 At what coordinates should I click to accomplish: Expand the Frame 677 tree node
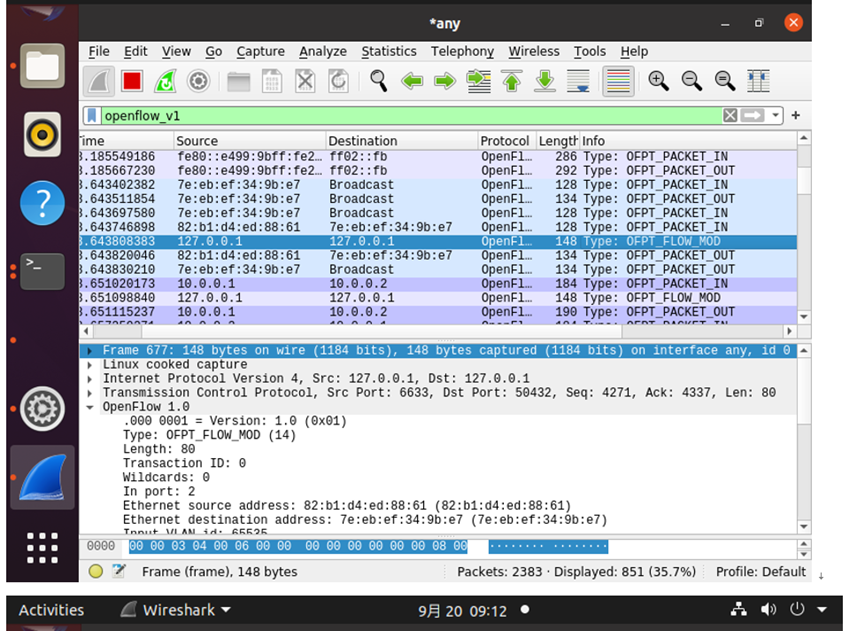[89, 350]
